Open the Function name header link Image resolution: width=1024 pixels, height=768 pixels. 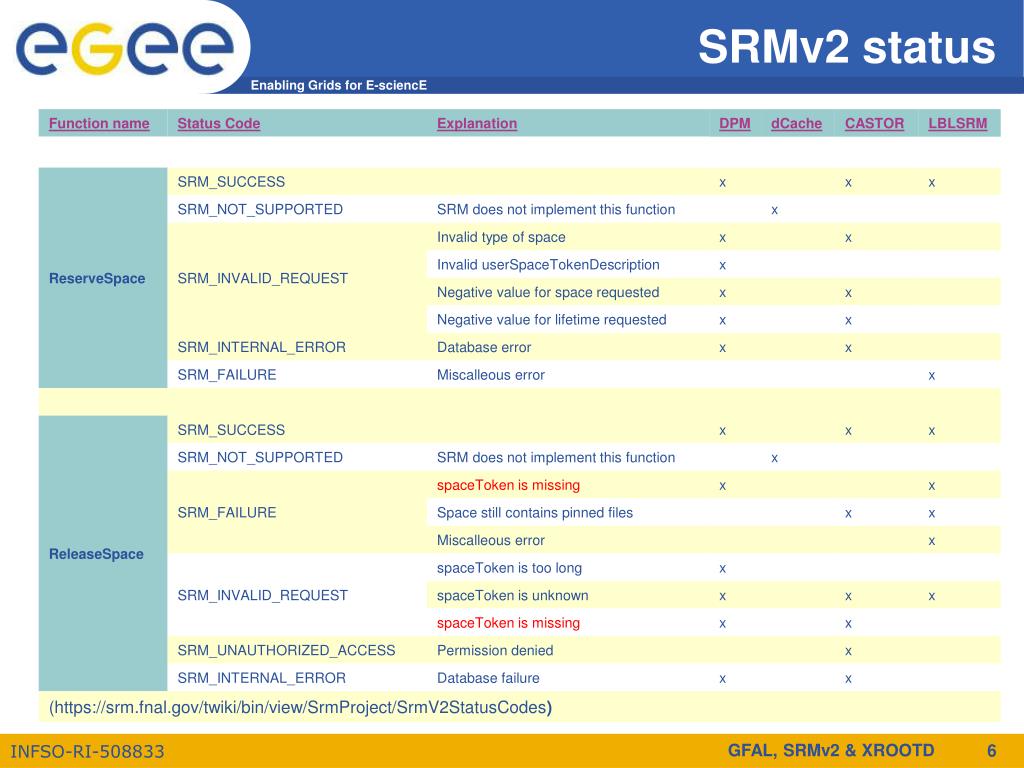[x=99, y=123]
